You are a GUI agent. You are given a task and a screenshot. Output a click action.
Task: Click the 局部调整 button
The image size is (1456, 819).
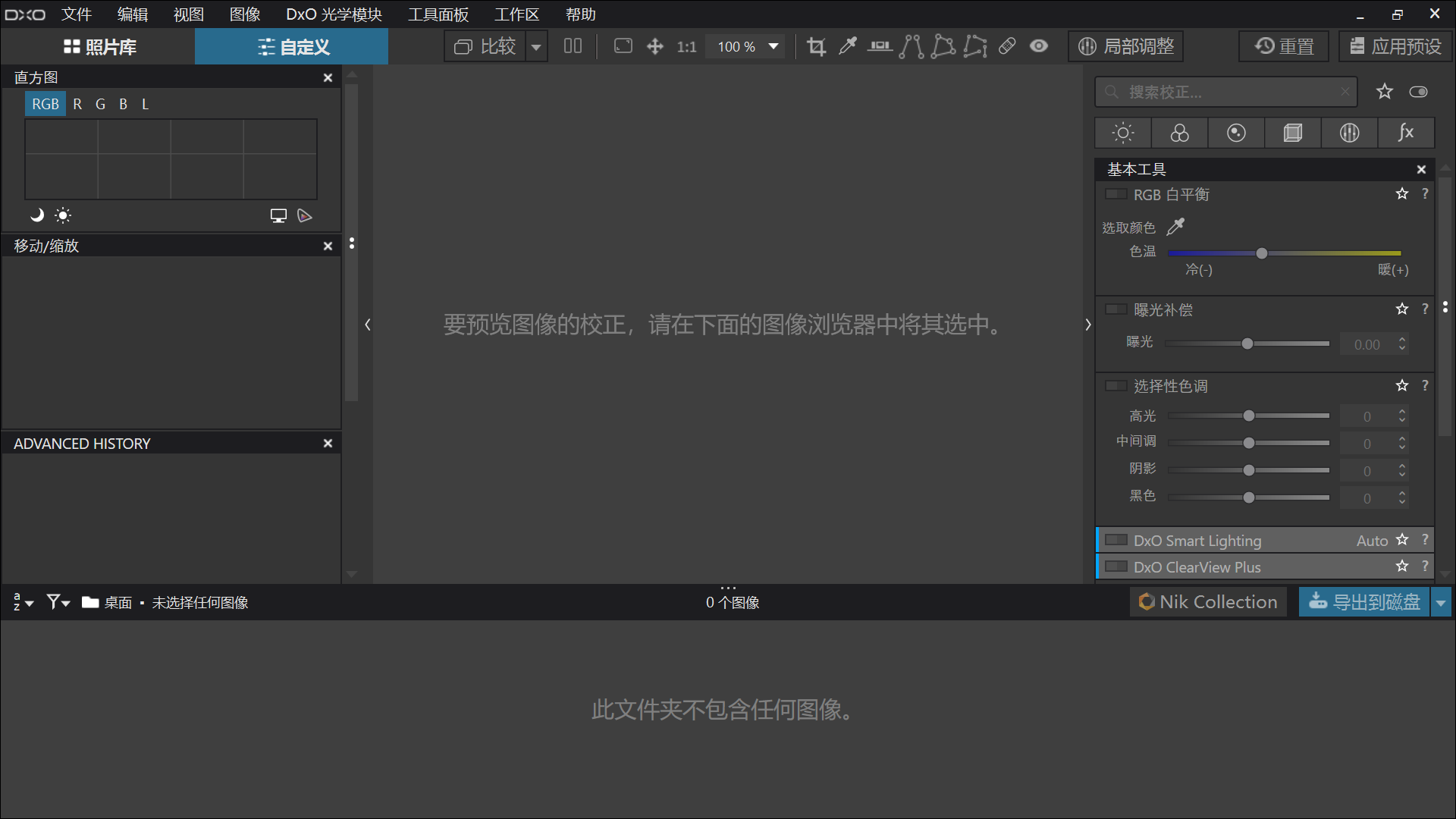point(1129,46)
